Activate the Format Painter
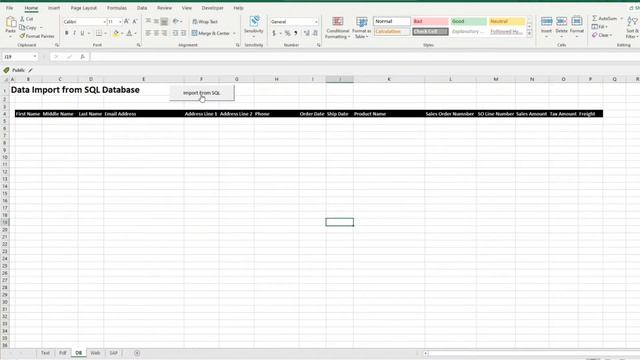This screenshot has height=360, width=640. tap(37, 36)
